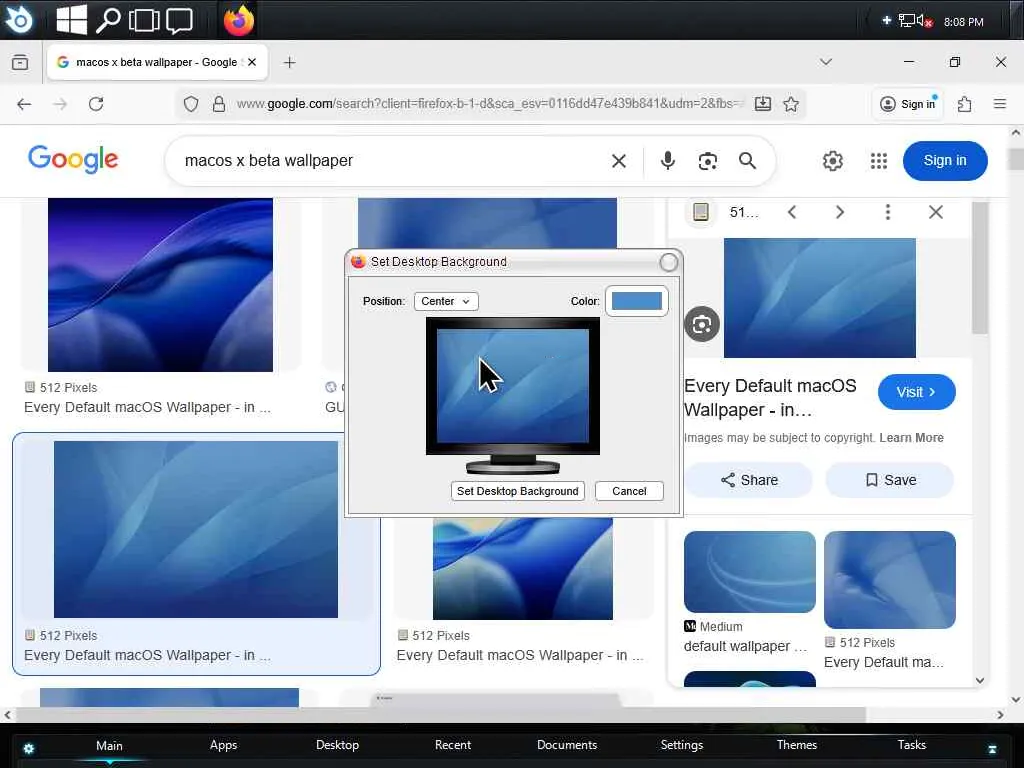Search inside image with Lens overlay button

point(702,324)
